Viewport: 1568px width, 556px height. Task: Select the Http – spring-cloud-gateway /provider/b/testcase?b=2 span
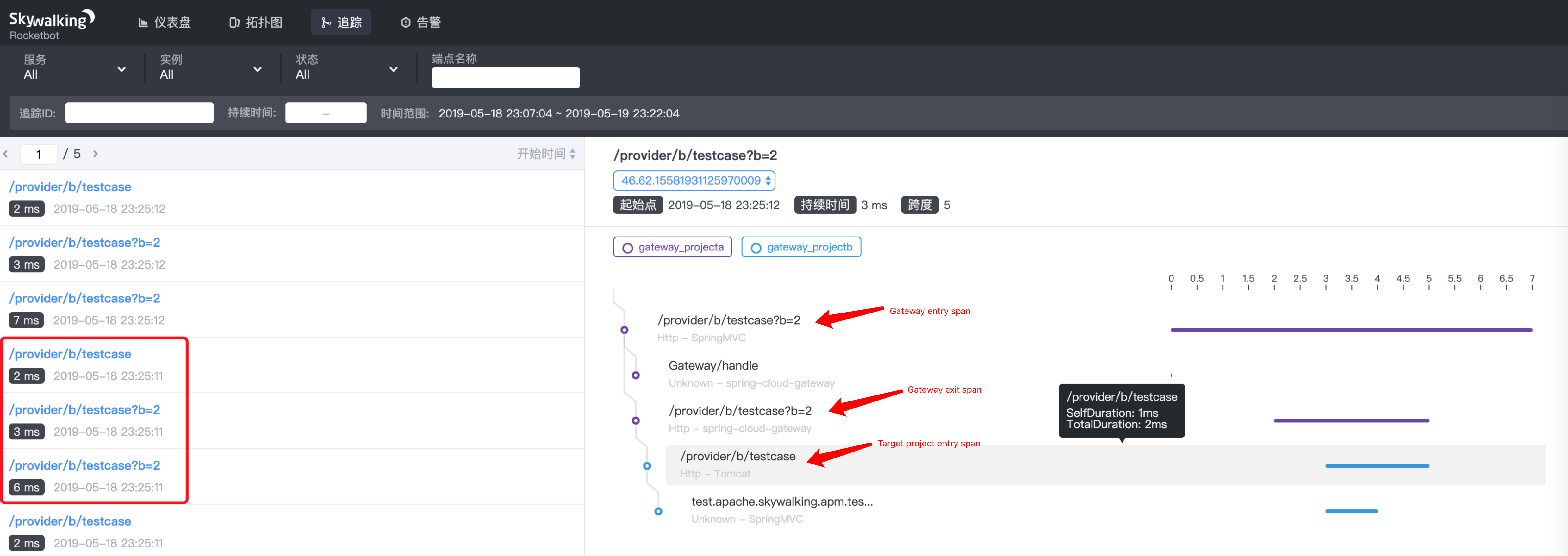pos(740,419)
